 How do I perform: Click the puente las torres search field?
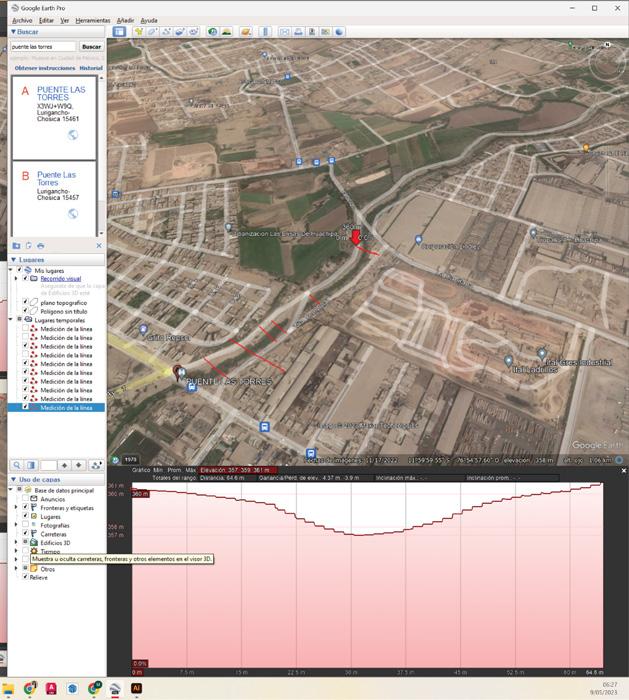(x=43, y=46)
